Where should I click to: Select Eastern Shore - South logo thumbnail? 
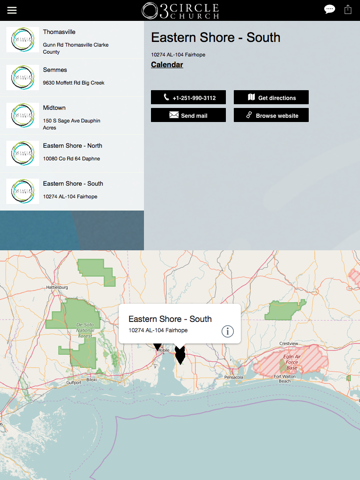coord(23,192)
